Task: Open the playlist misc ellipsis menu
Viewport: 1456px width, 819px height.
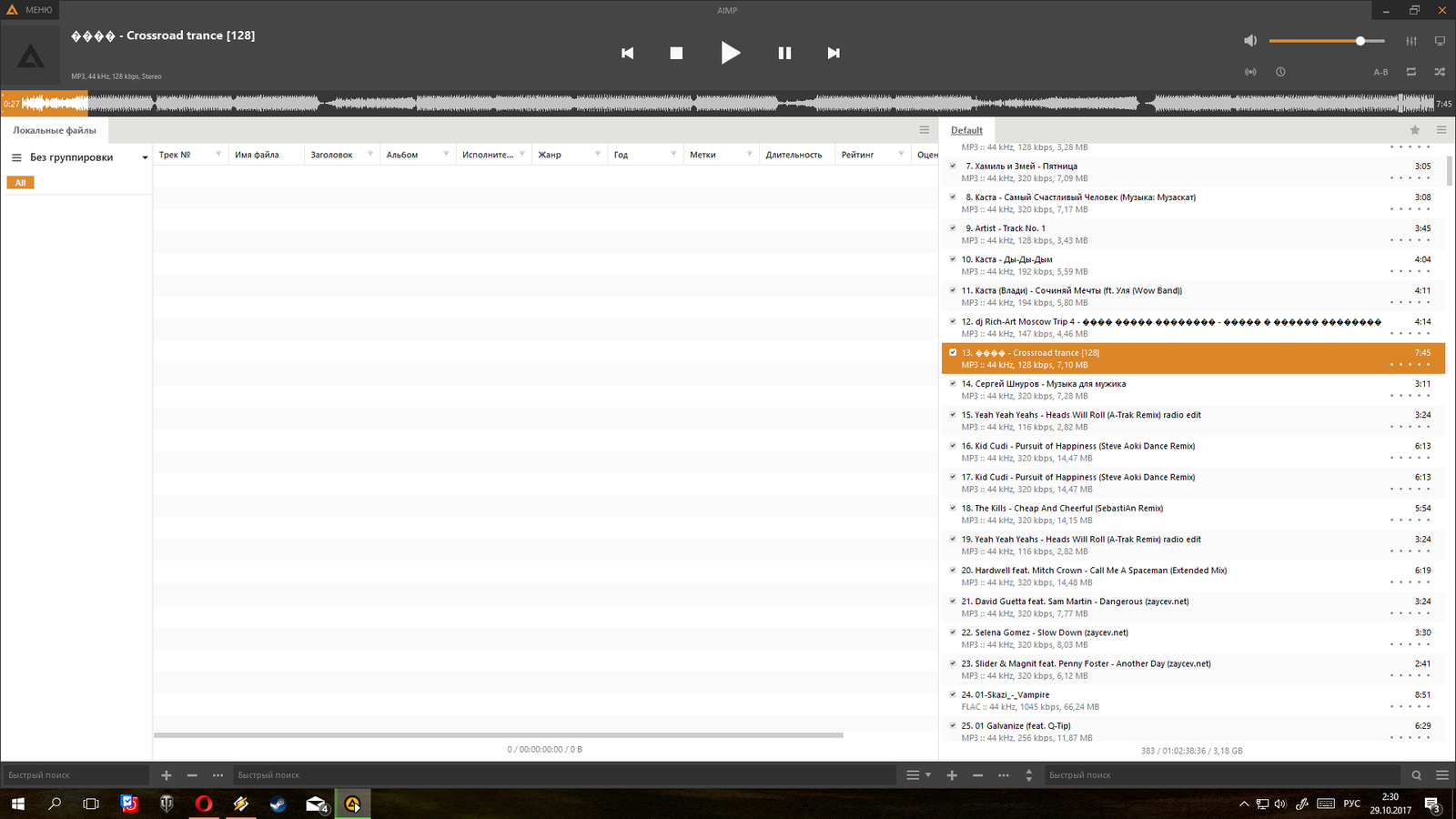Action: pyautogui.click(x=1003, y=775)
